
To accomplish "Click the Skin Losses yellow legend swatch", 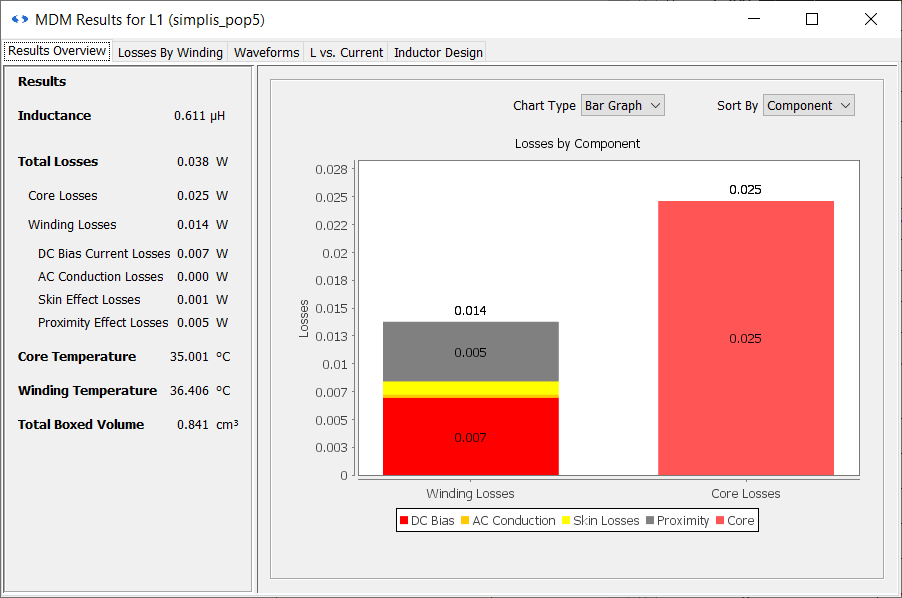I will click(x=566, y=521).
